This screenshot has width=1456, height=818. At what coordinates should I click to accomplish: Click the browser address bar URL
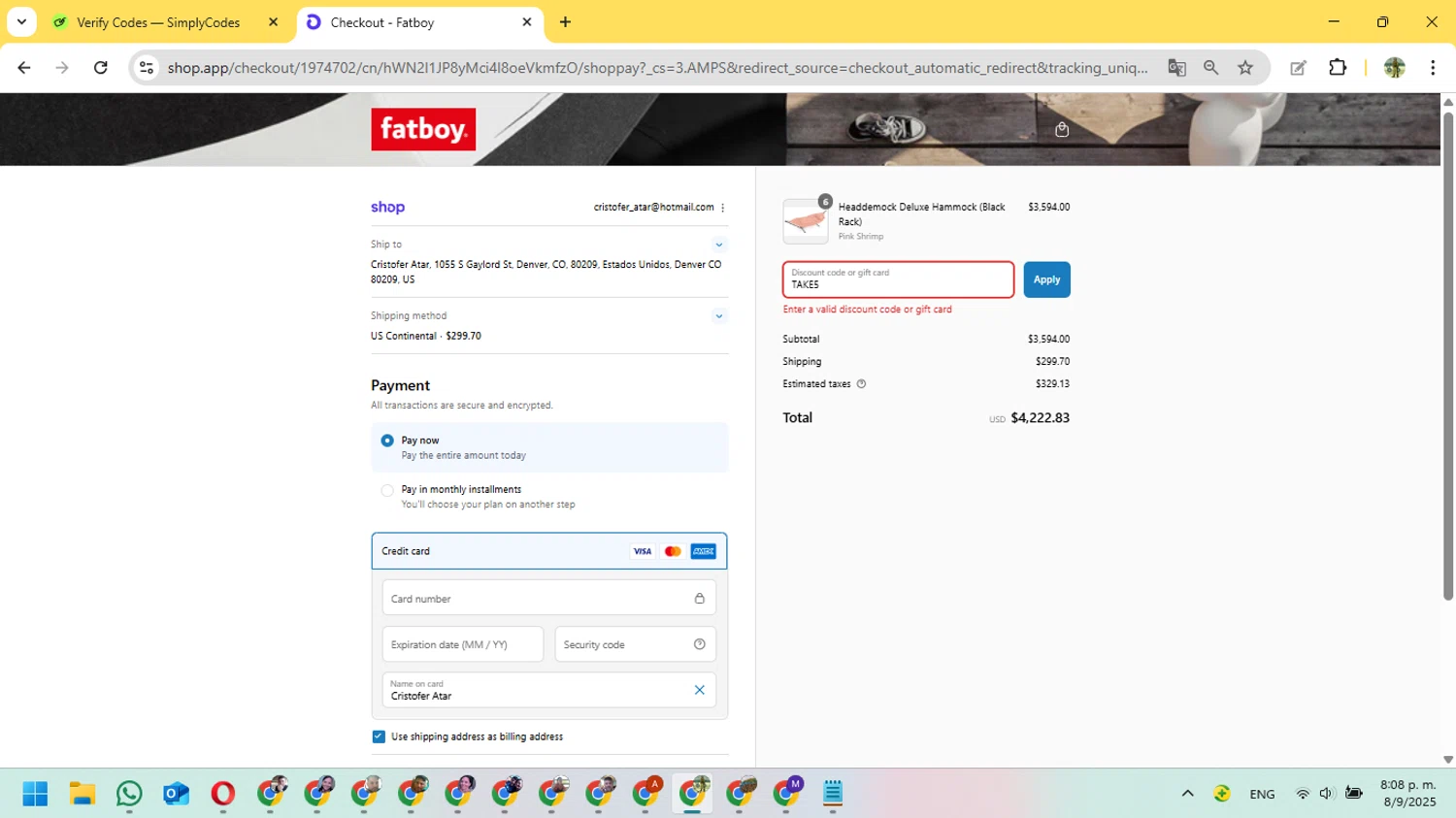point(657,68)
